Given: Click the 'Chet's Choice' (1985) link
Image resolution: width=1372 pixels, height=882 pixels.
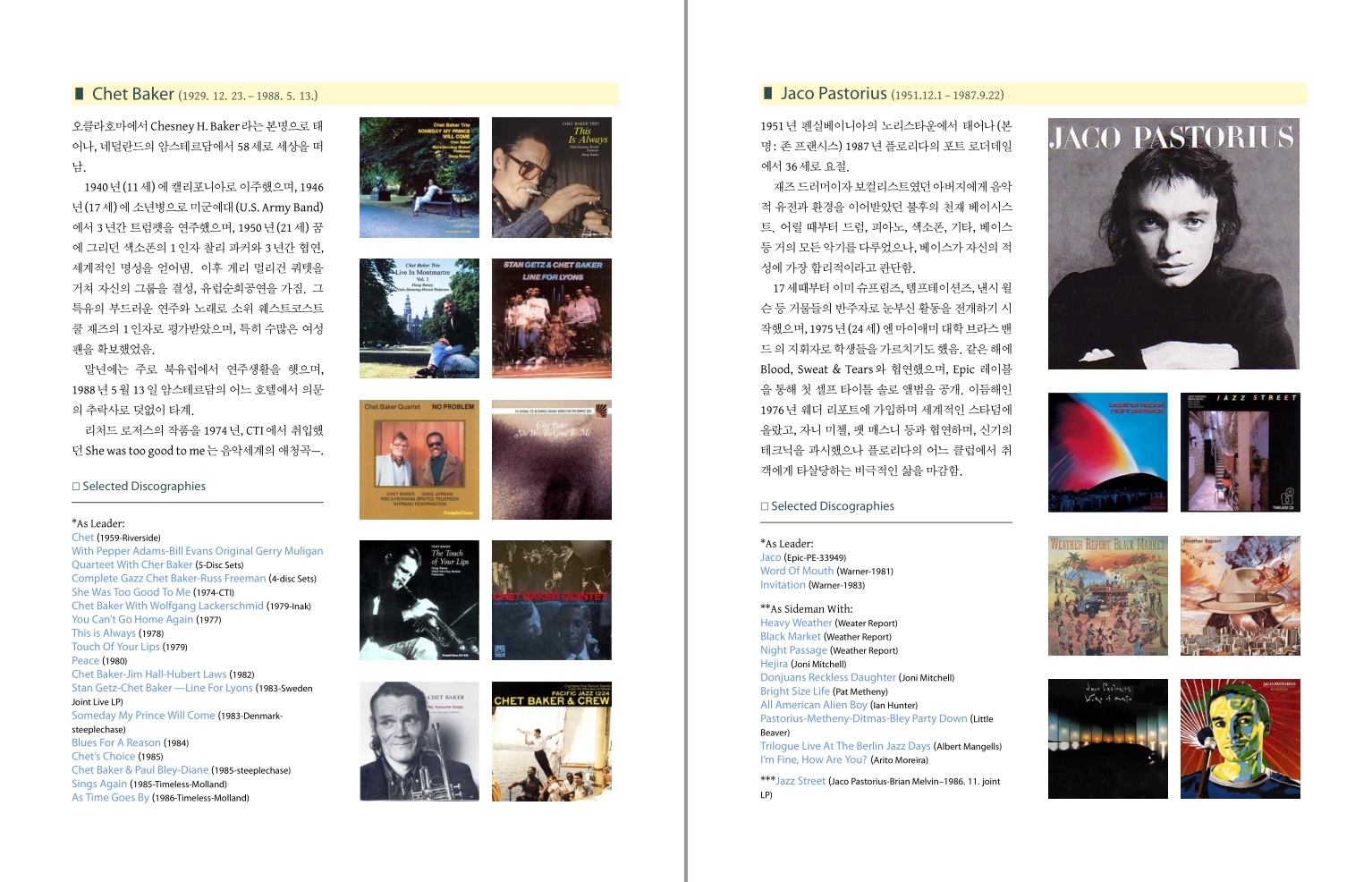Looking at the screenshot, I should coord(104,756).
